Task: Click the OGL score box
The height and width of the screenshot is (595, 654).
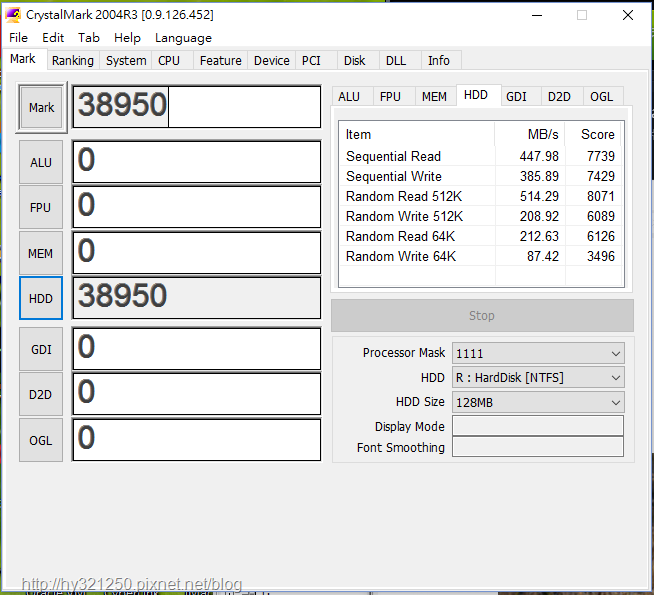Action: [x=197, y=440]
